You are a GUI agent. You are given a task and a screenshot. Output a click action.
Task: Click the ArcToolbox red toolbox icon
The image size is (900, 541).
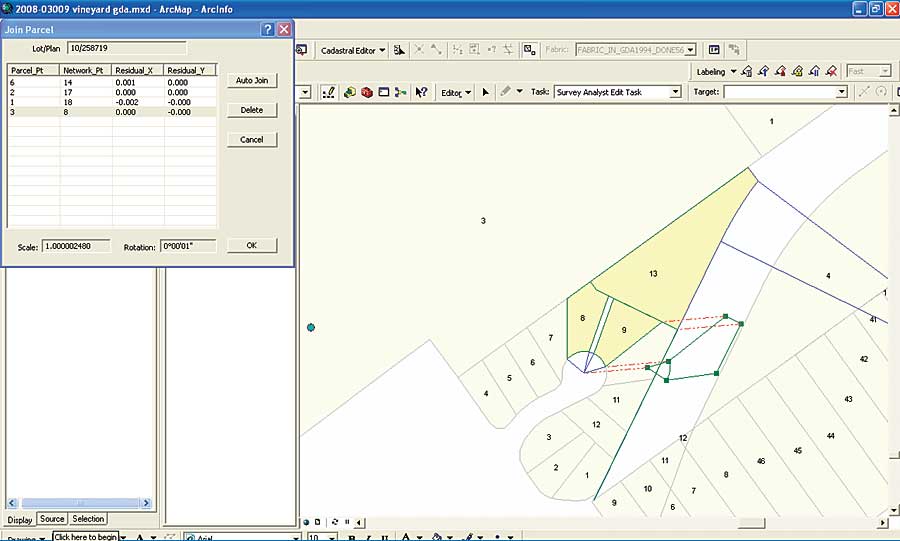367,92
